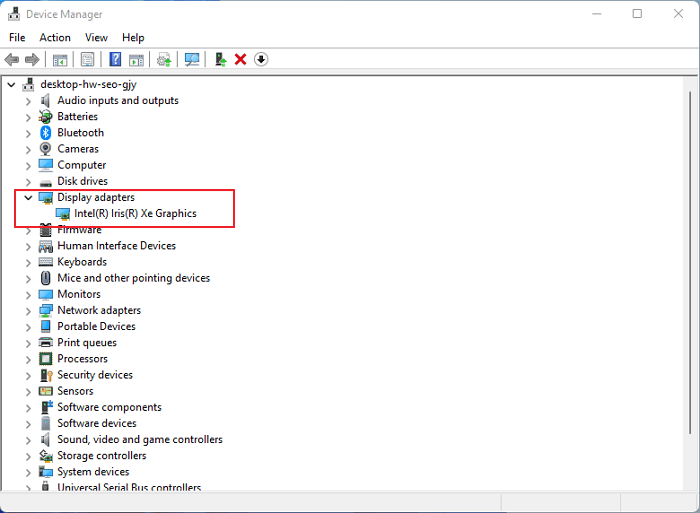Select the Sound, video and game controllers item
The image size is (700, 513).
(x=139, y=440)
